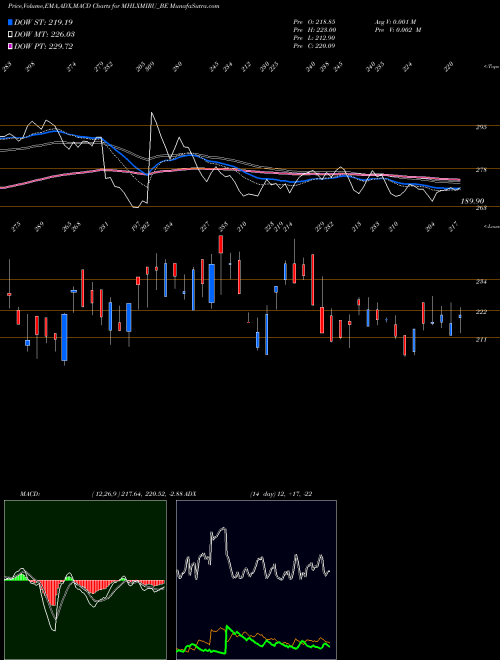
Task: Select the 'DOW ST: 219.19' legend text
Action: tap(43, 22)
